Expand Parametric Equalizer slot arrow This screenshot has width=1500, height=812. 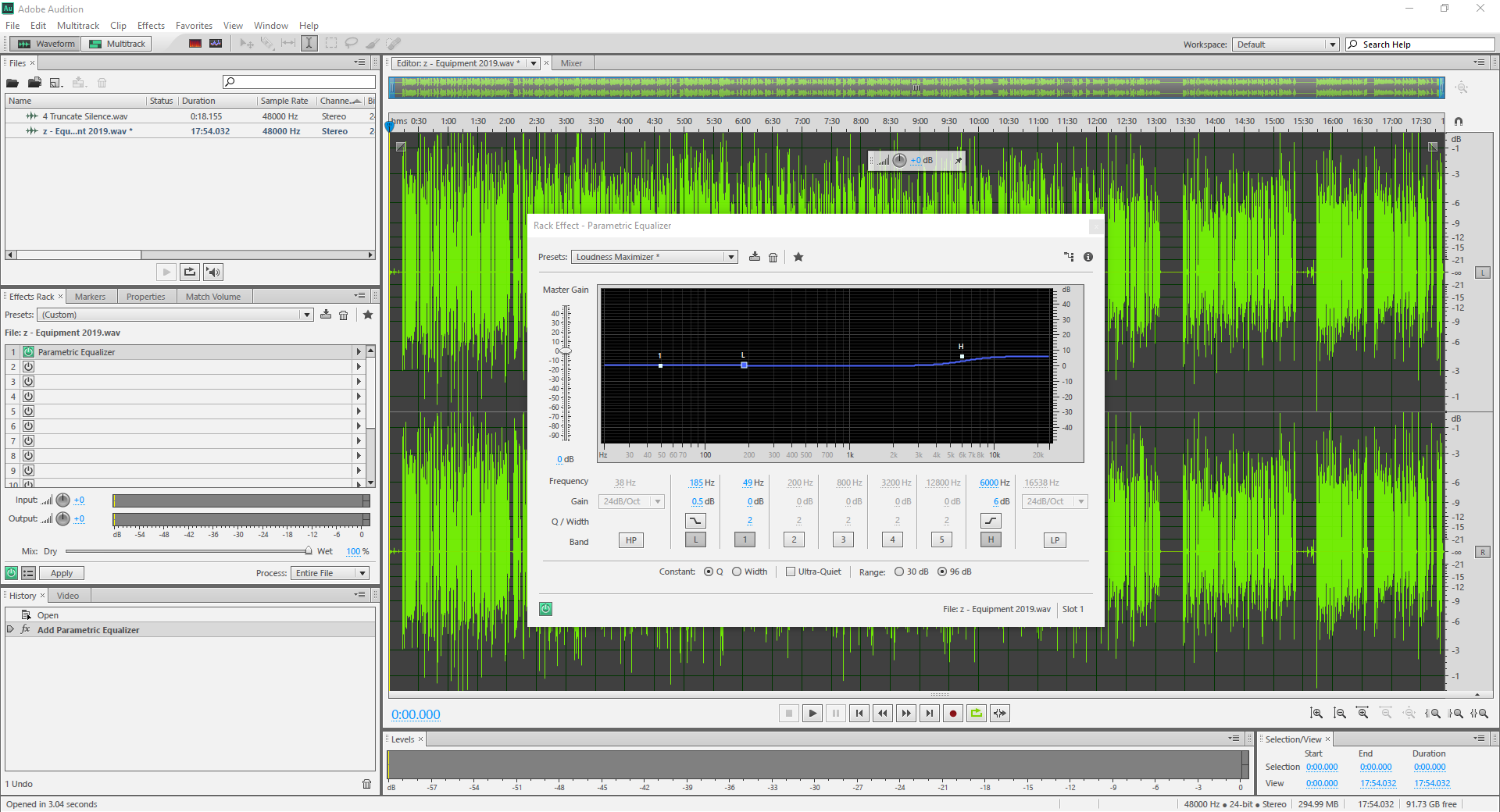click(x=359, y=352)
